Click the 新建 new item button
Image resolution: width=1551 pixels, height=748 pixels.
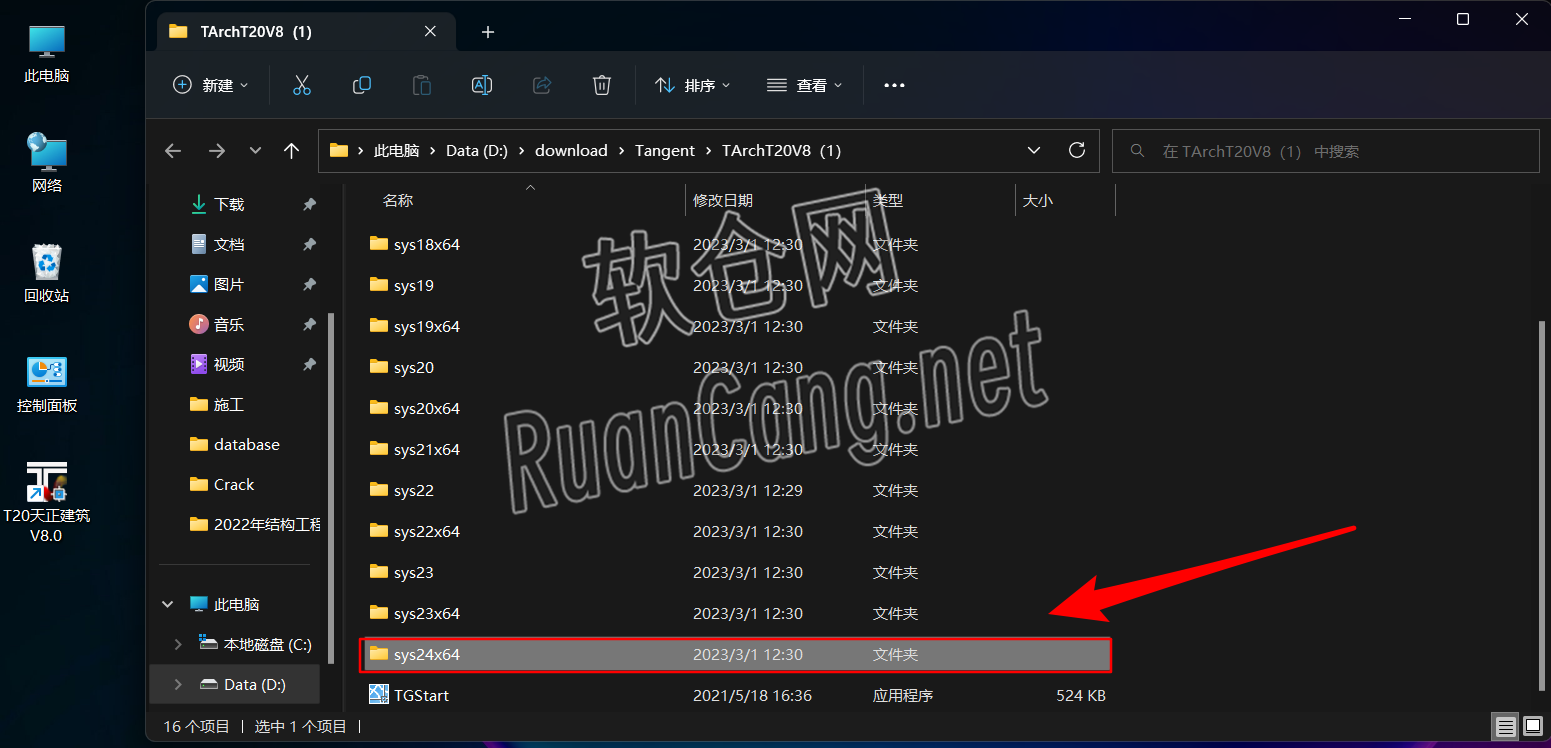coord(211,85)
